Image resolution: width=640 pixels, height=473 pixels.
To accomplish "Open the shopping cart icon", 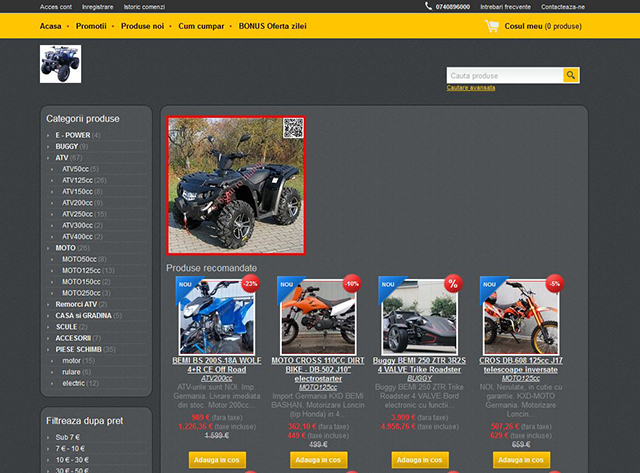I will tap(491, 27).
